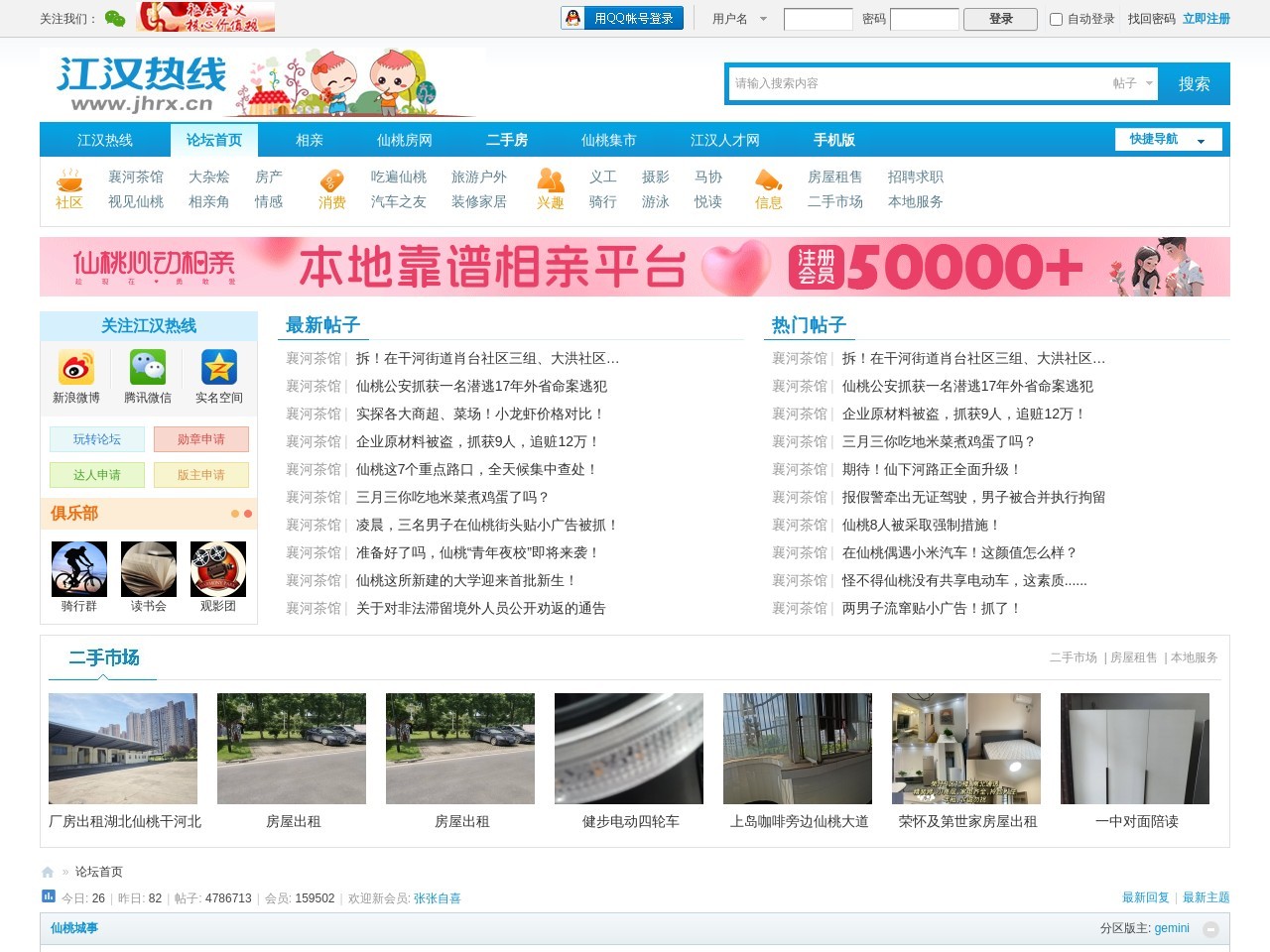Open the 骑行群 club thumbnail

[79, 568]
